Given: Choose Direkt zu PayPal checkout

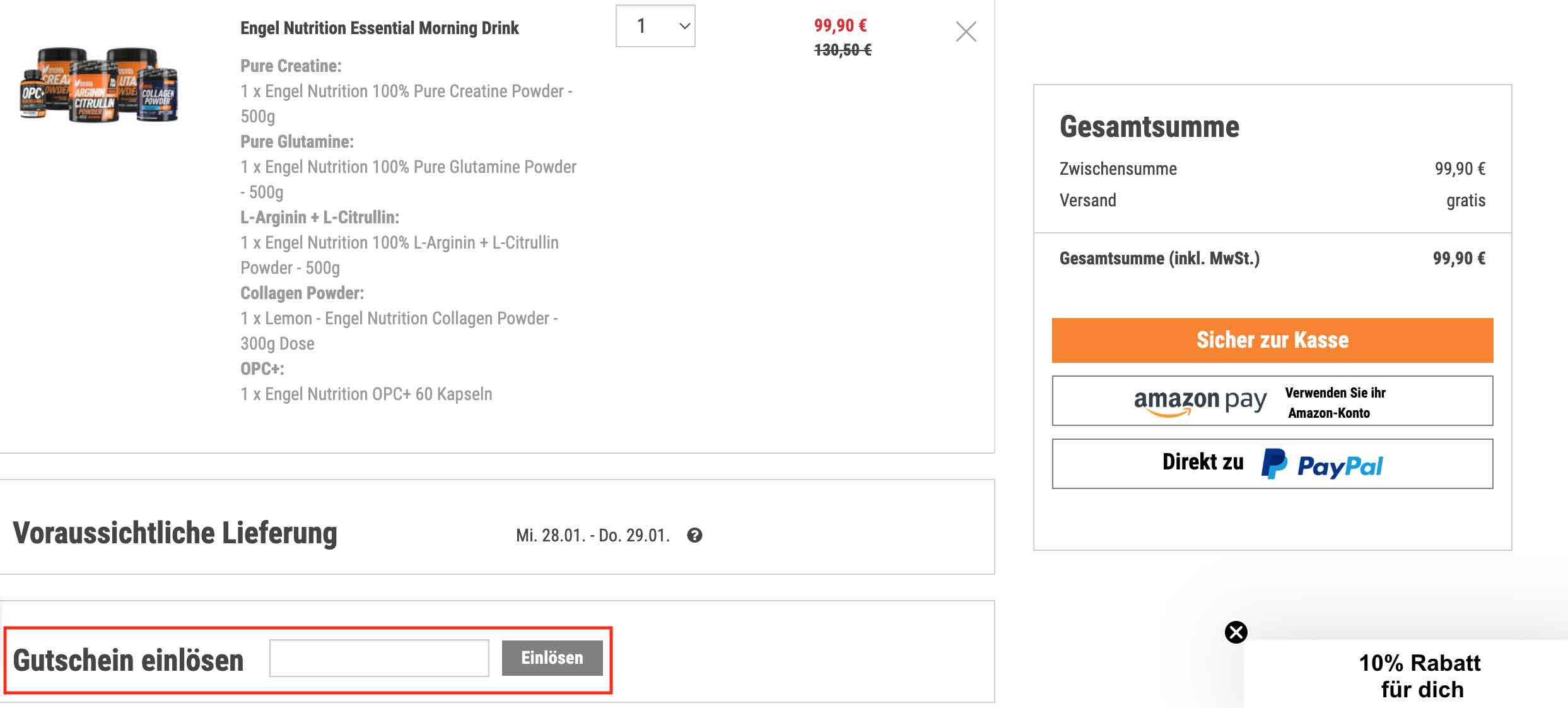Looking at the screenshot, I should [x=1272, y=464].
